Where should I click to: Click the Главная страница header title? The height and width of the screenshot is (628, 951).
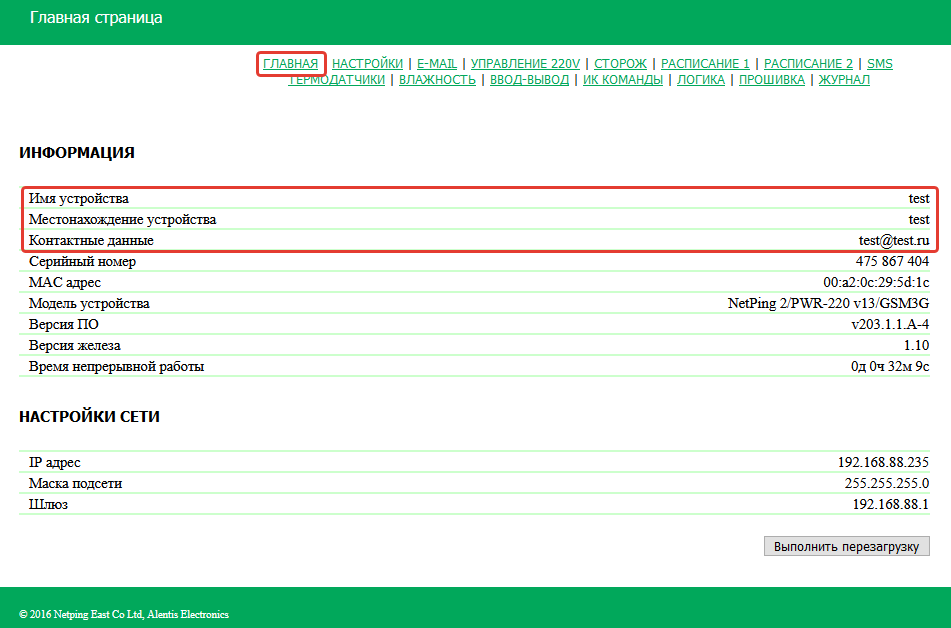(96, 18)
